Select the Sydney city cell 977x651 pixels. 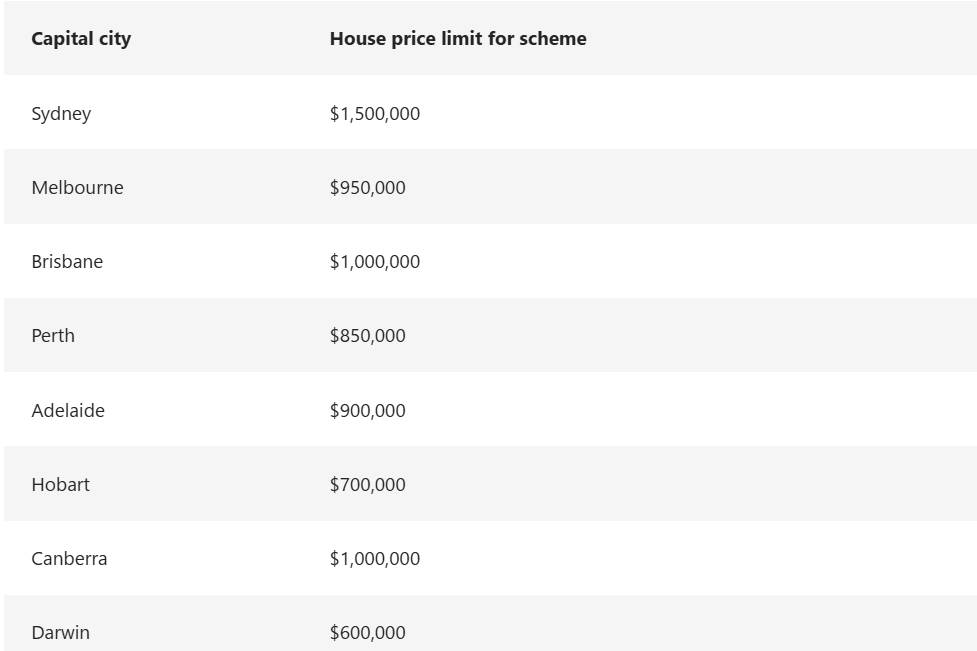(61, 114)
